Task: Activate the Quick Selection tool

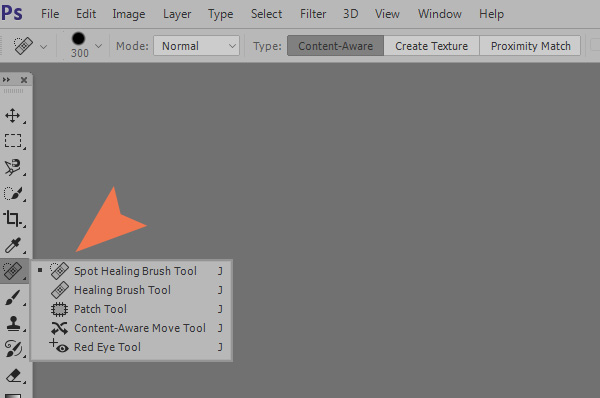Action: point(13,193)
